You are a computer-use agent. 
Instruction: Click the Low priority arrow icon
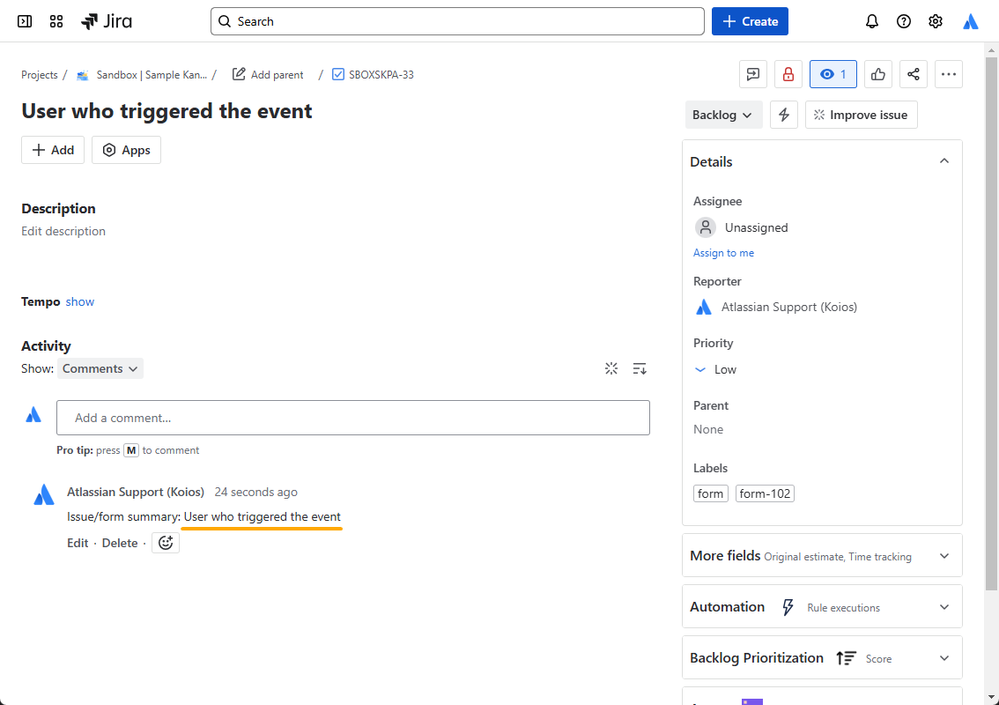pos(700,369)
